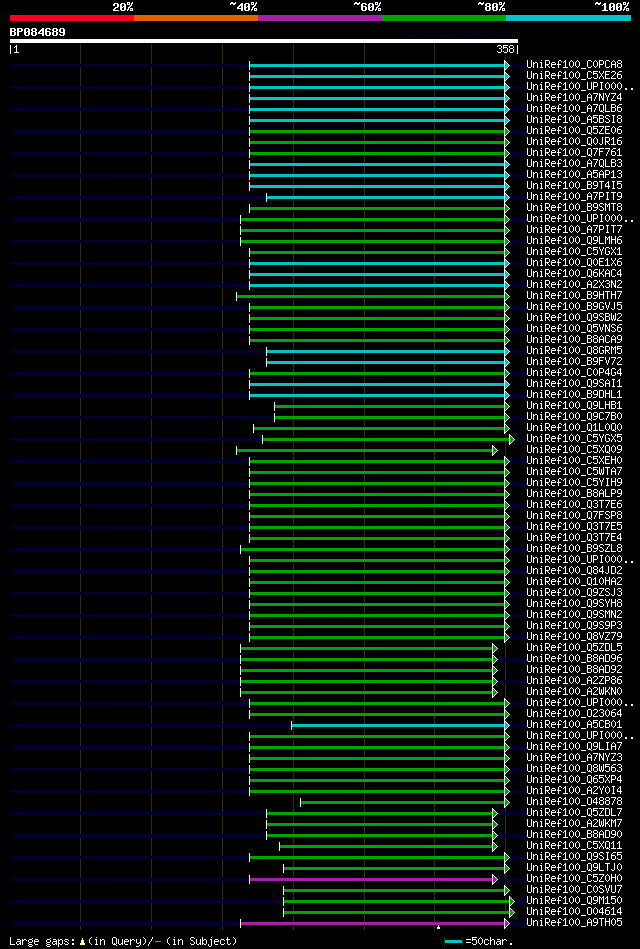Select the BP084689 query label
The height and width of the screenshot is (949, 640).
(38, 32)
